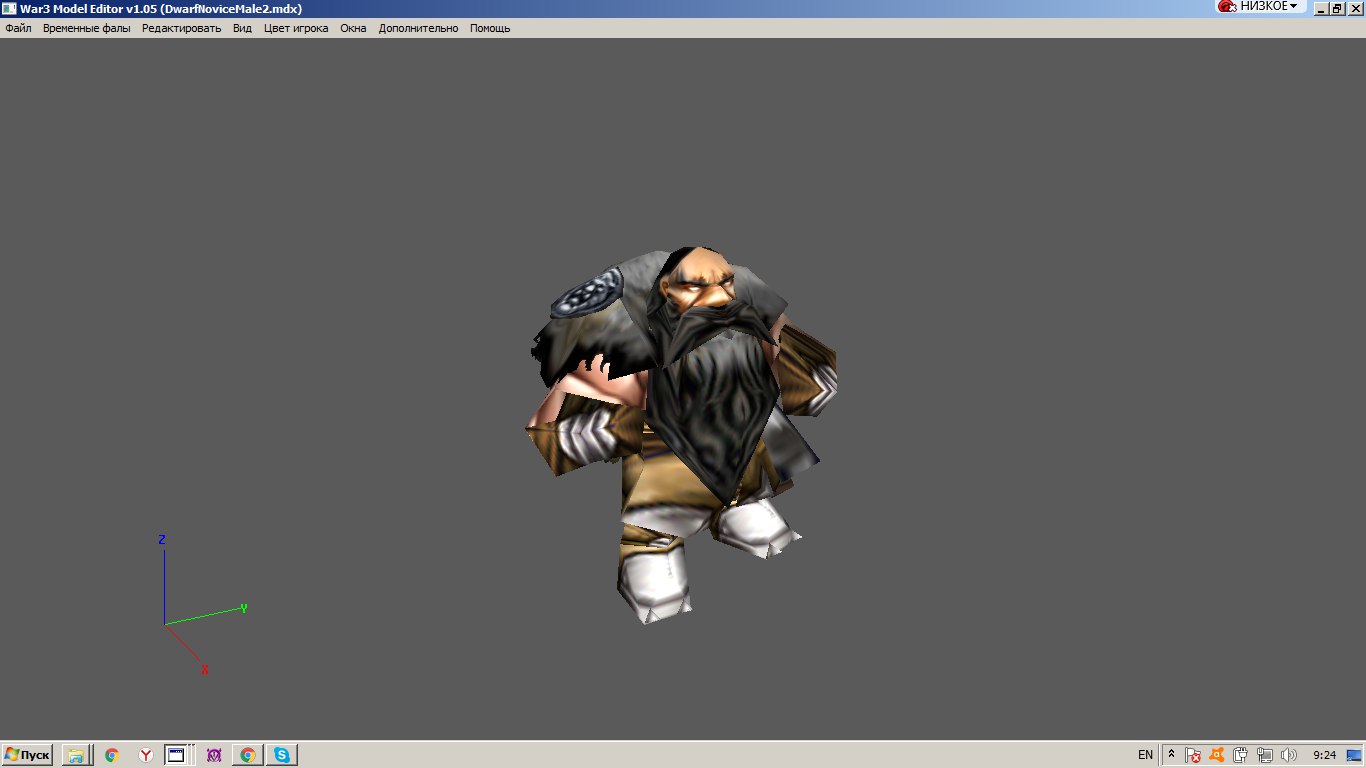Open Action Center flag tray icon
Image resolution: width=1366 pixels, height=768 pixels.
pyautogui.click(x=1193, y=755)
